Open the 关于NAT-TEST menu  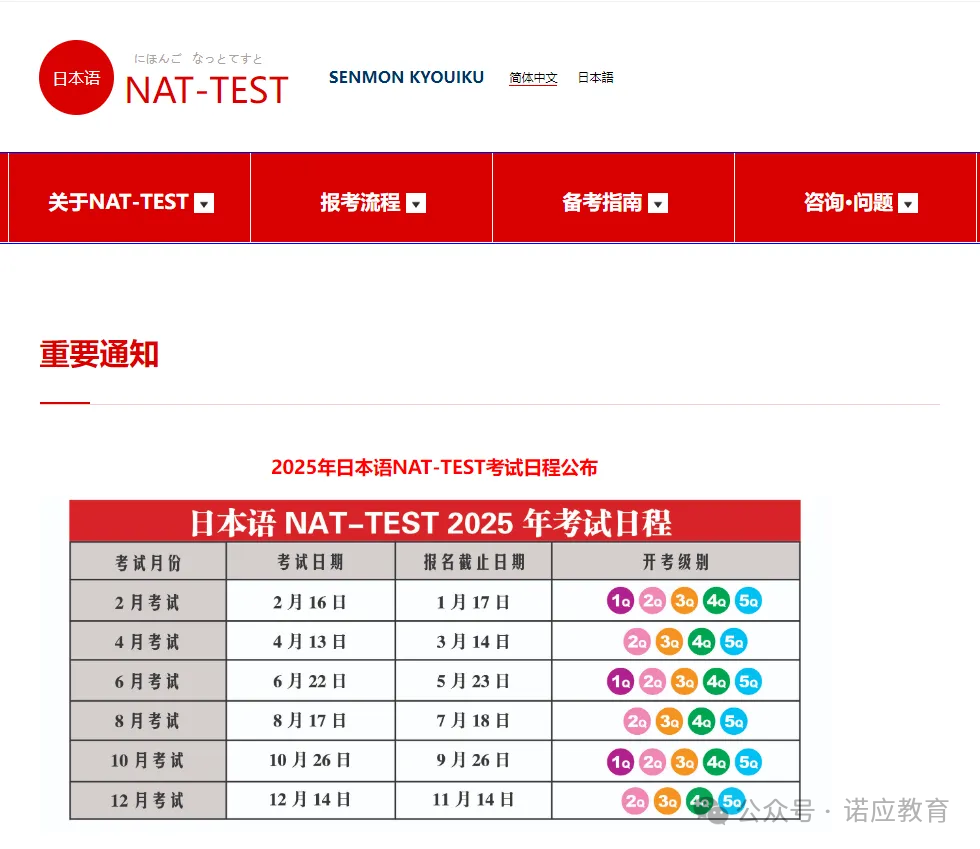tap(129, 198)
